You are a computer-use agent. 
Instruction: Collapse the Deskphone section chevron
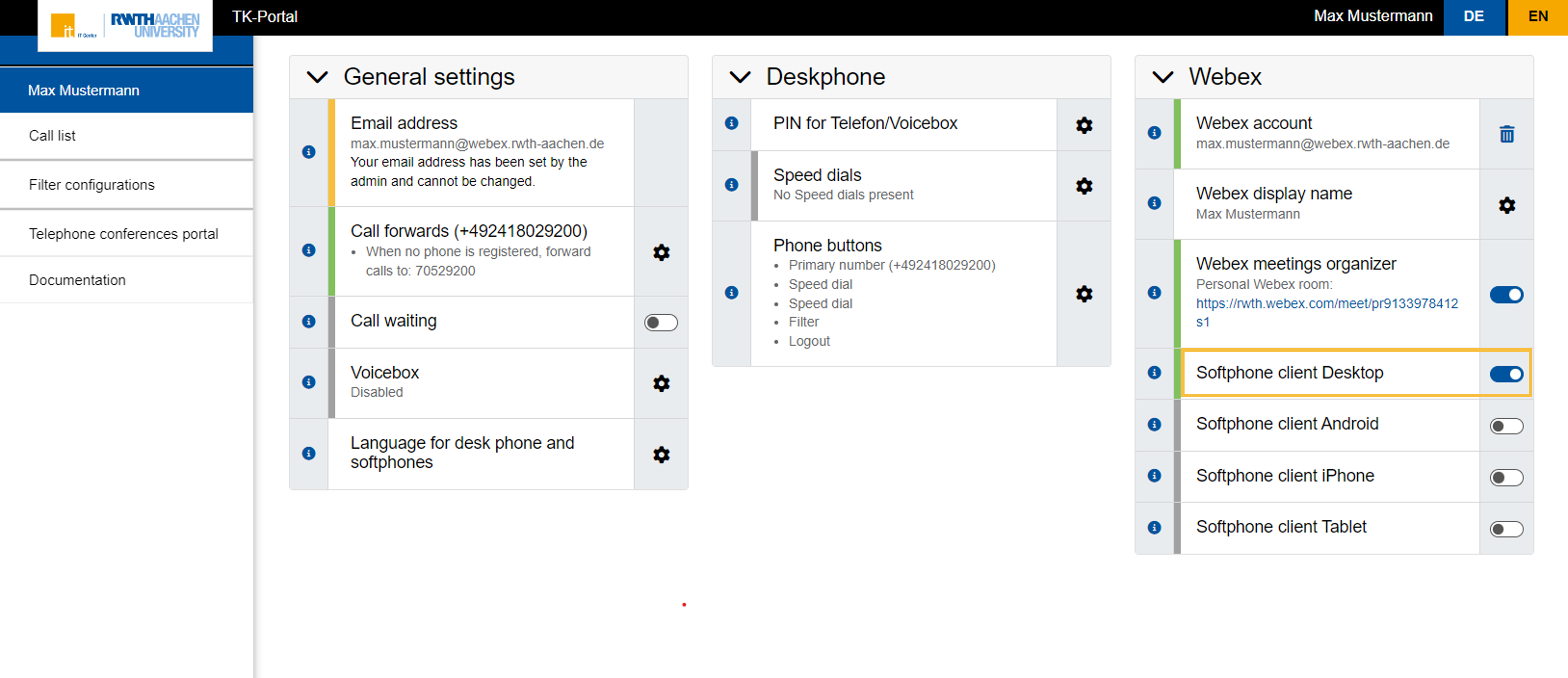(x=739, y=77)
